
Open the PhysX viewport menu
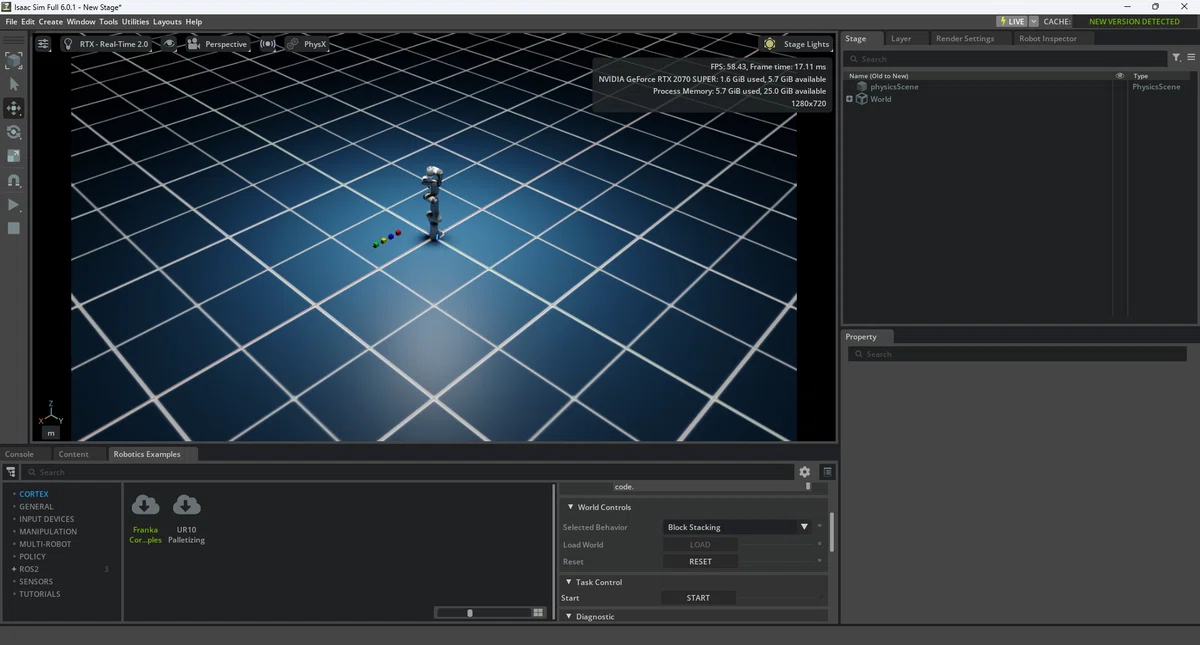point(307,44)
